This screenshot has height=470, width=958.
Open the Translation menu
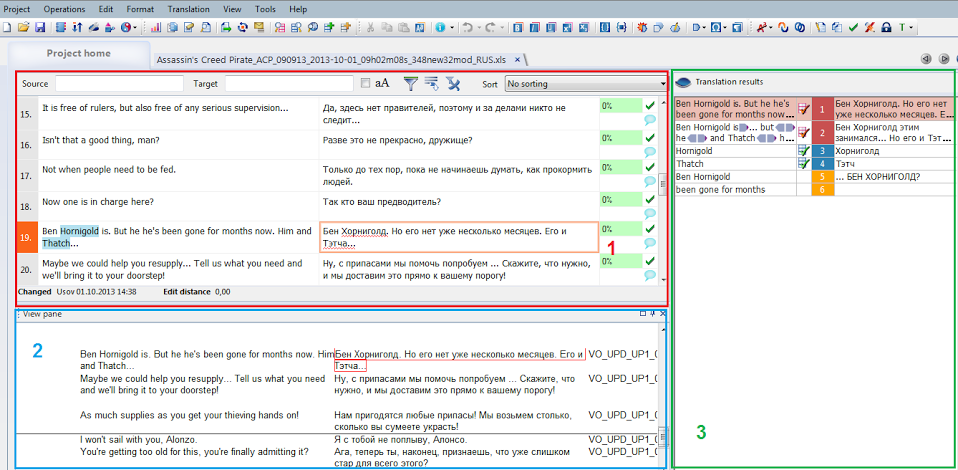coord(188,9)
